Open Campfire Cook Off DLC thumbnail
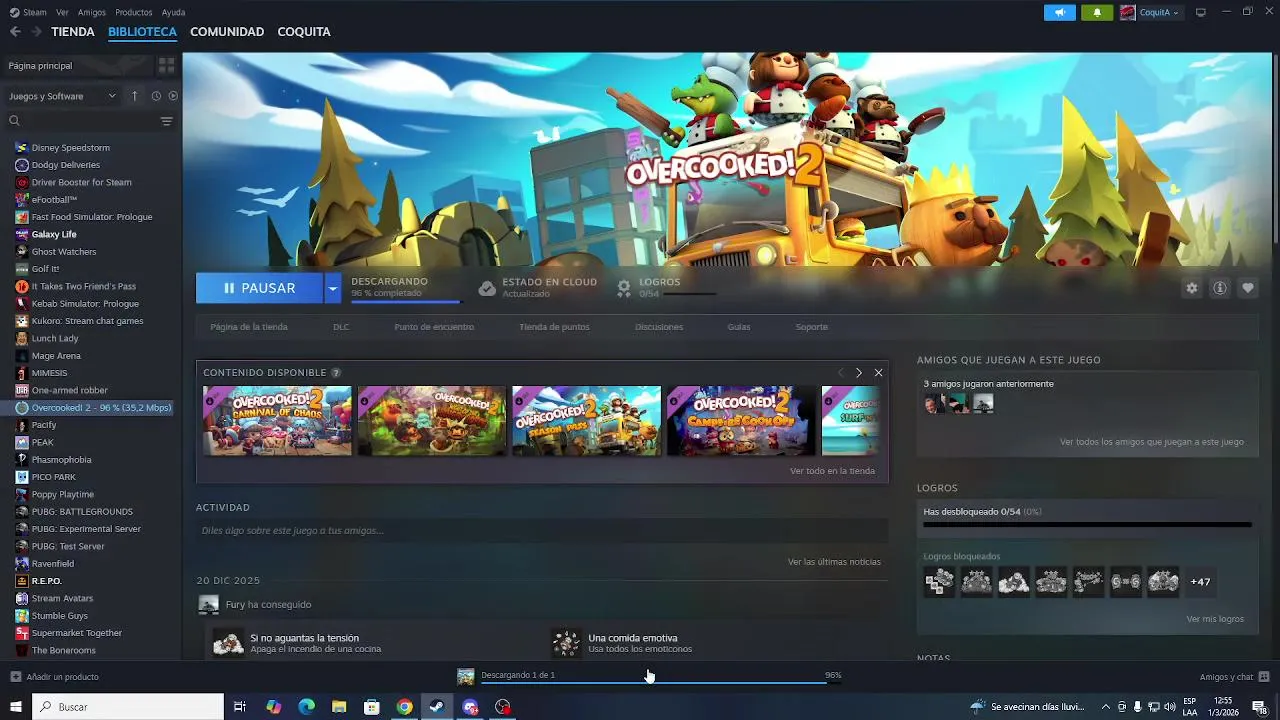This screenshot has width=1280, height=720. pyautogui.click(x=741, y=421)
